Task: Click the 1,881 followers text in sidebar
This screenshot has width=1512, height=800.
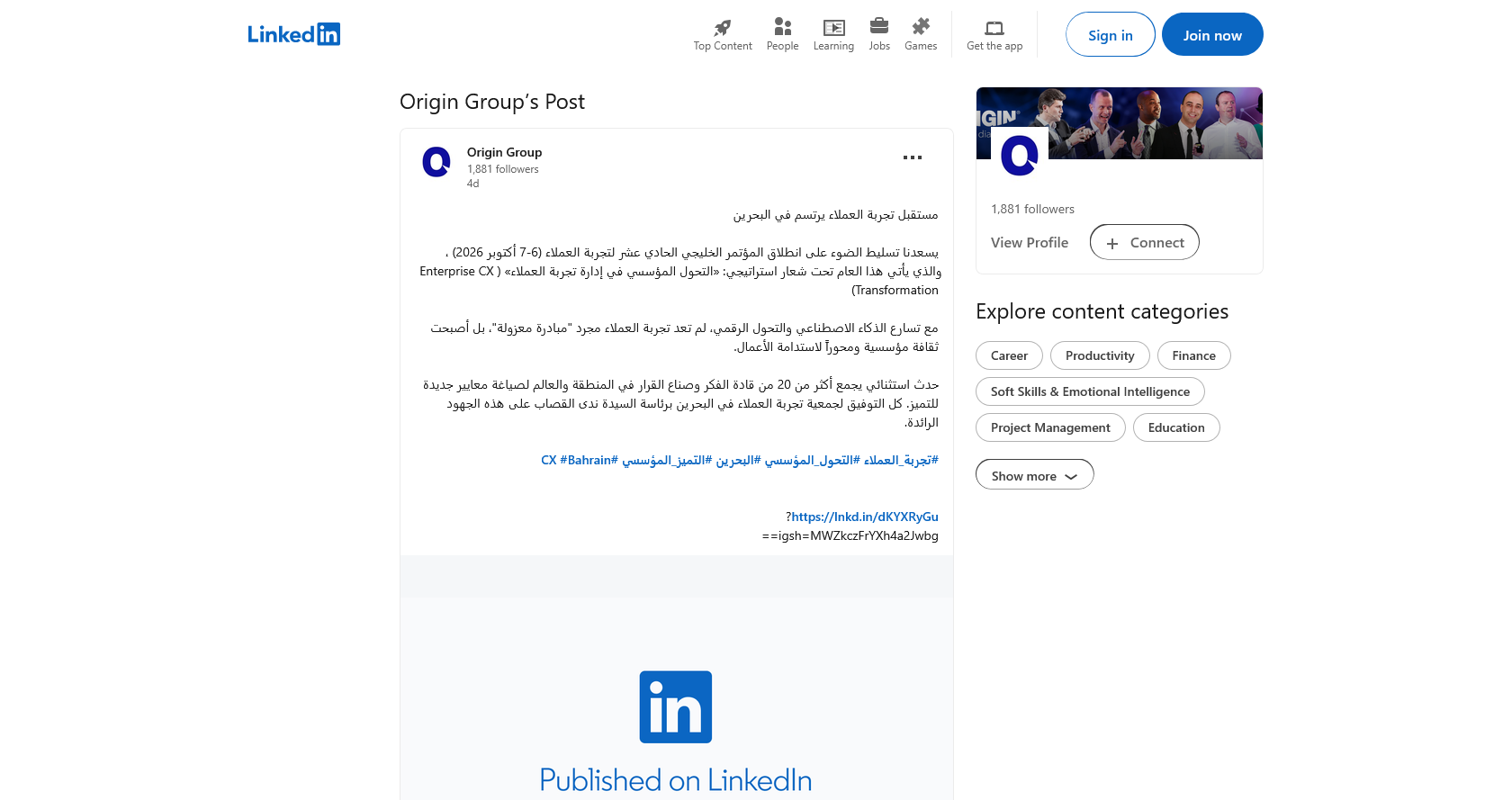Action: (1032, 209)
